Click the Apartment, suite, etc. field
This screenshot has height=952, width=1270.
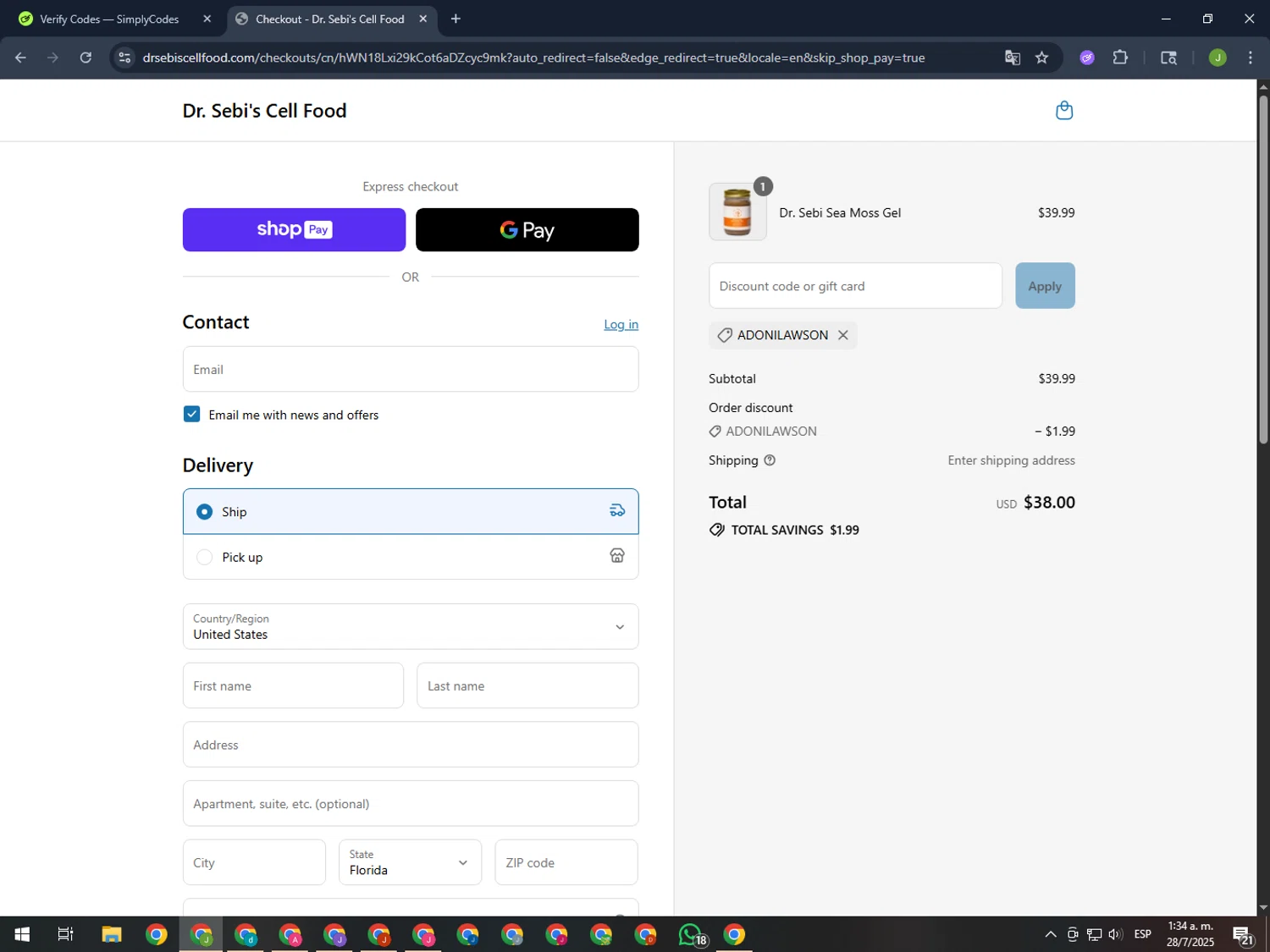pyautogui.click(x=411, y=803)
